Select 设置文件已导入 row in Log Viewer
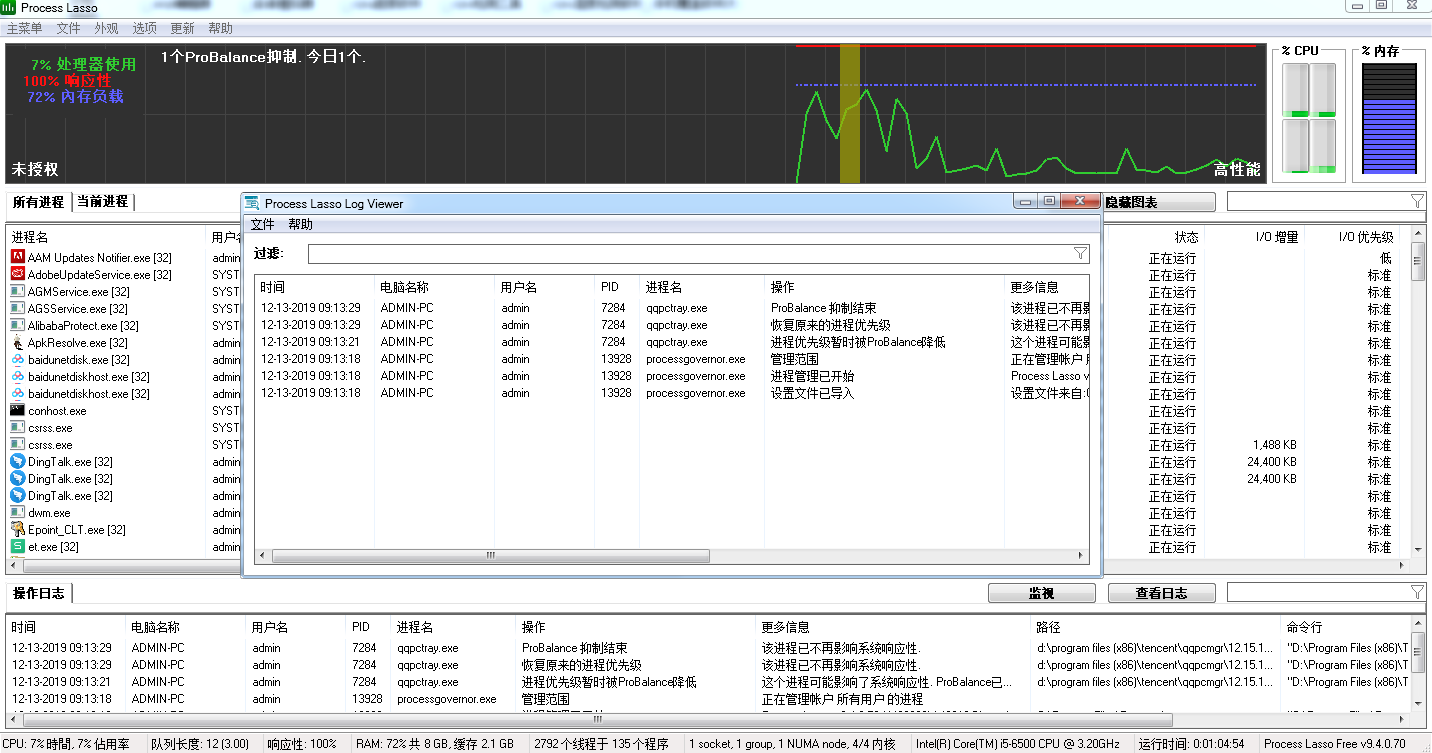The height and width of the screenshot is (753, 1432). (672, 393)
